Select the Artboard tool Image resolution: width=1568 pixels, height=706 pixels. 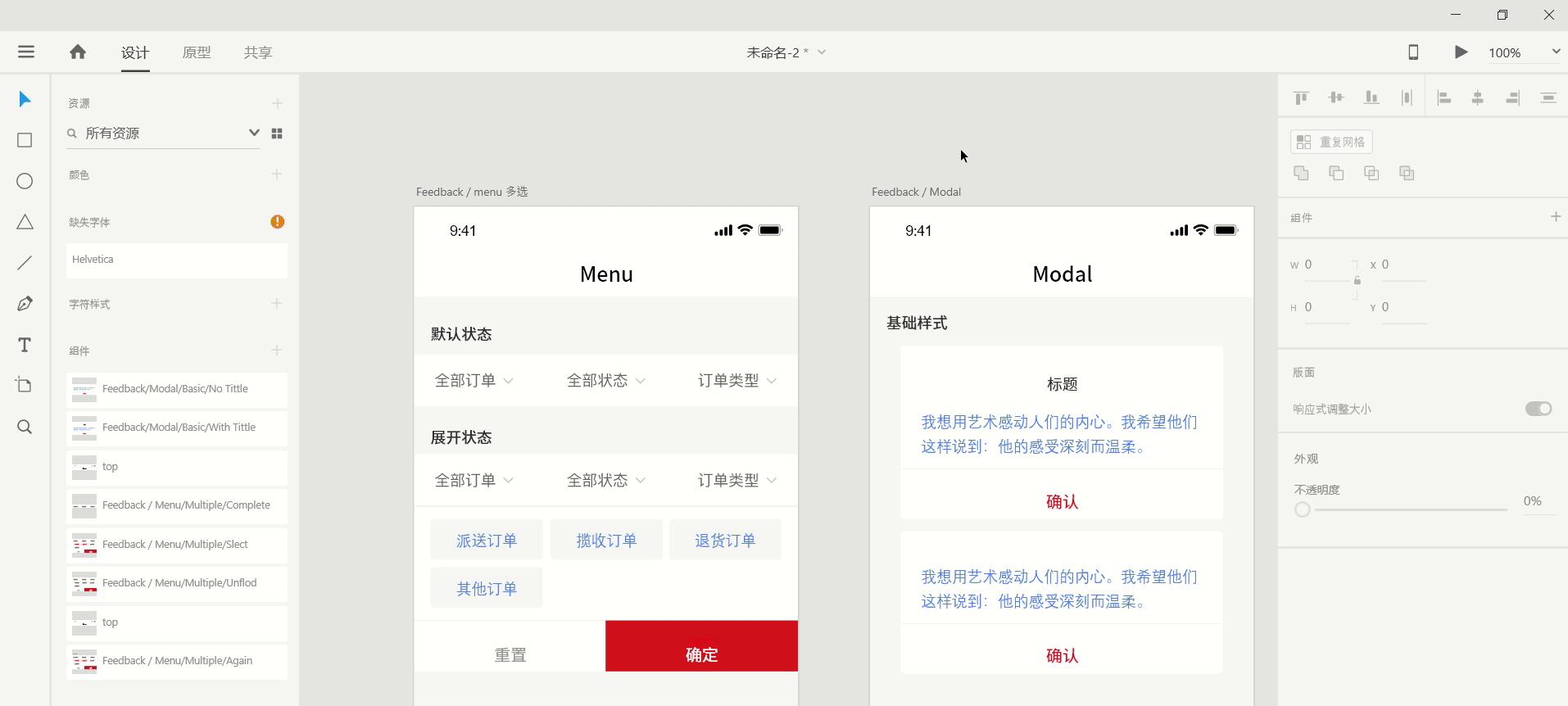tap(25, 385)
